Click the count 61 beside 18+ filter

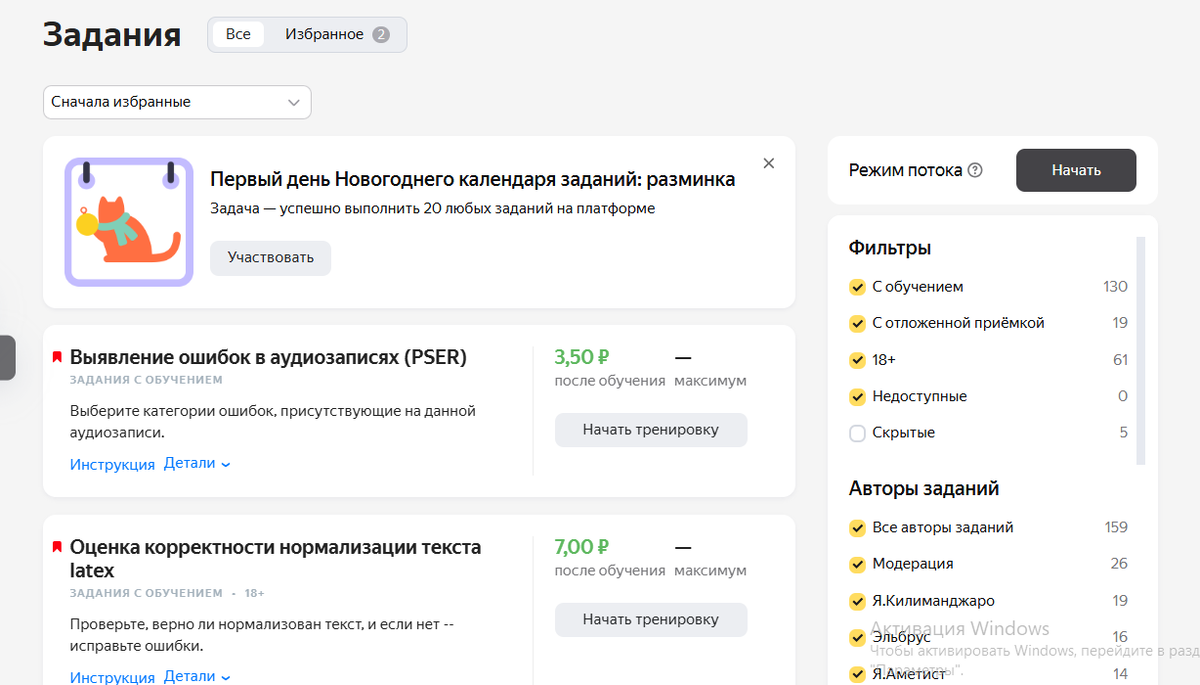click(1120, 360)
